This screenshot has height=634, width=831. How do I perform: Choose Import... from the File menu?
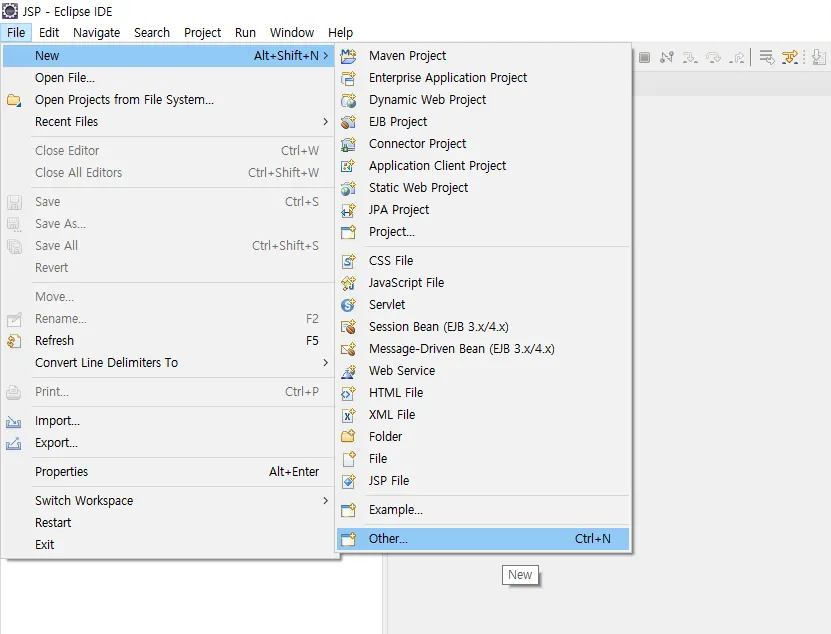tap(169, 421)
